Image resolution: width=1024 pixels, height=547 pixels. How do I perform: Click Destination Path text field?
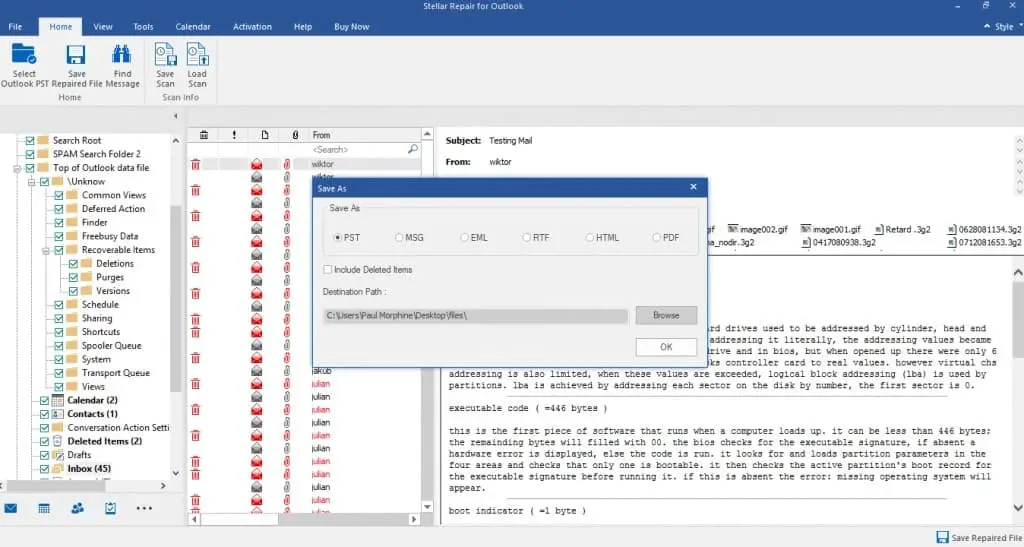coord(475,315)
